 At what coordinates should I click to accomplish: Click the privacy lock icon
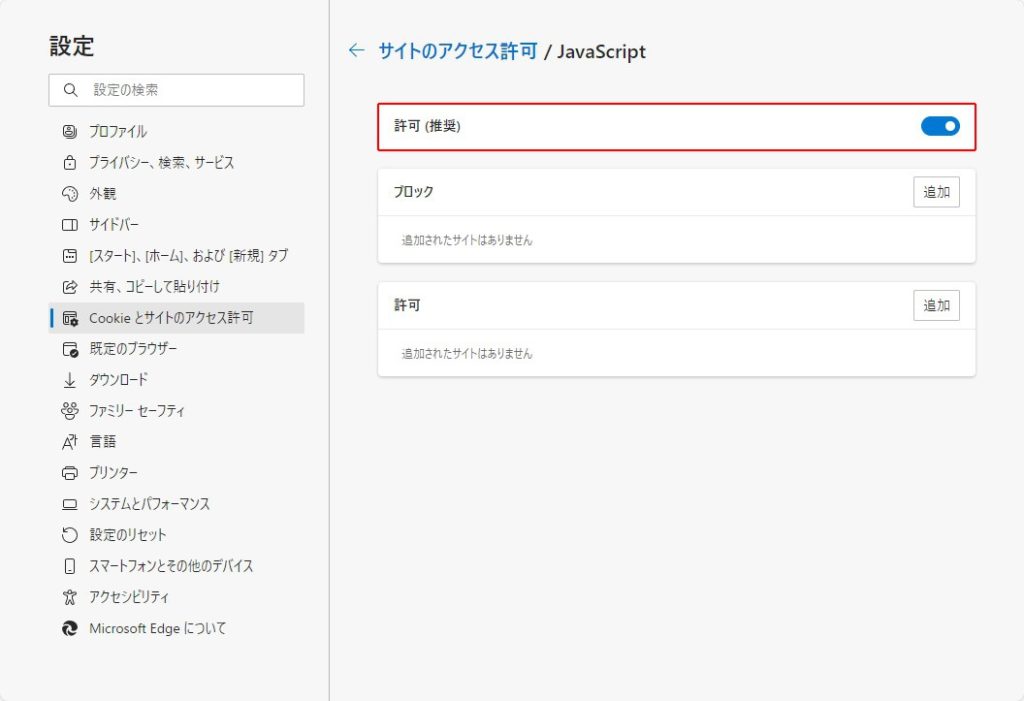pos(69,162)
